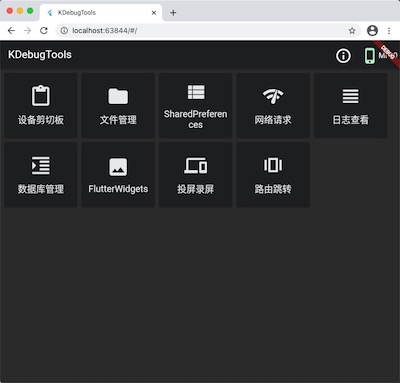Screen dimensions: 400x383
Task: Click the green phone device icon
Action: [x=370, y=56]
